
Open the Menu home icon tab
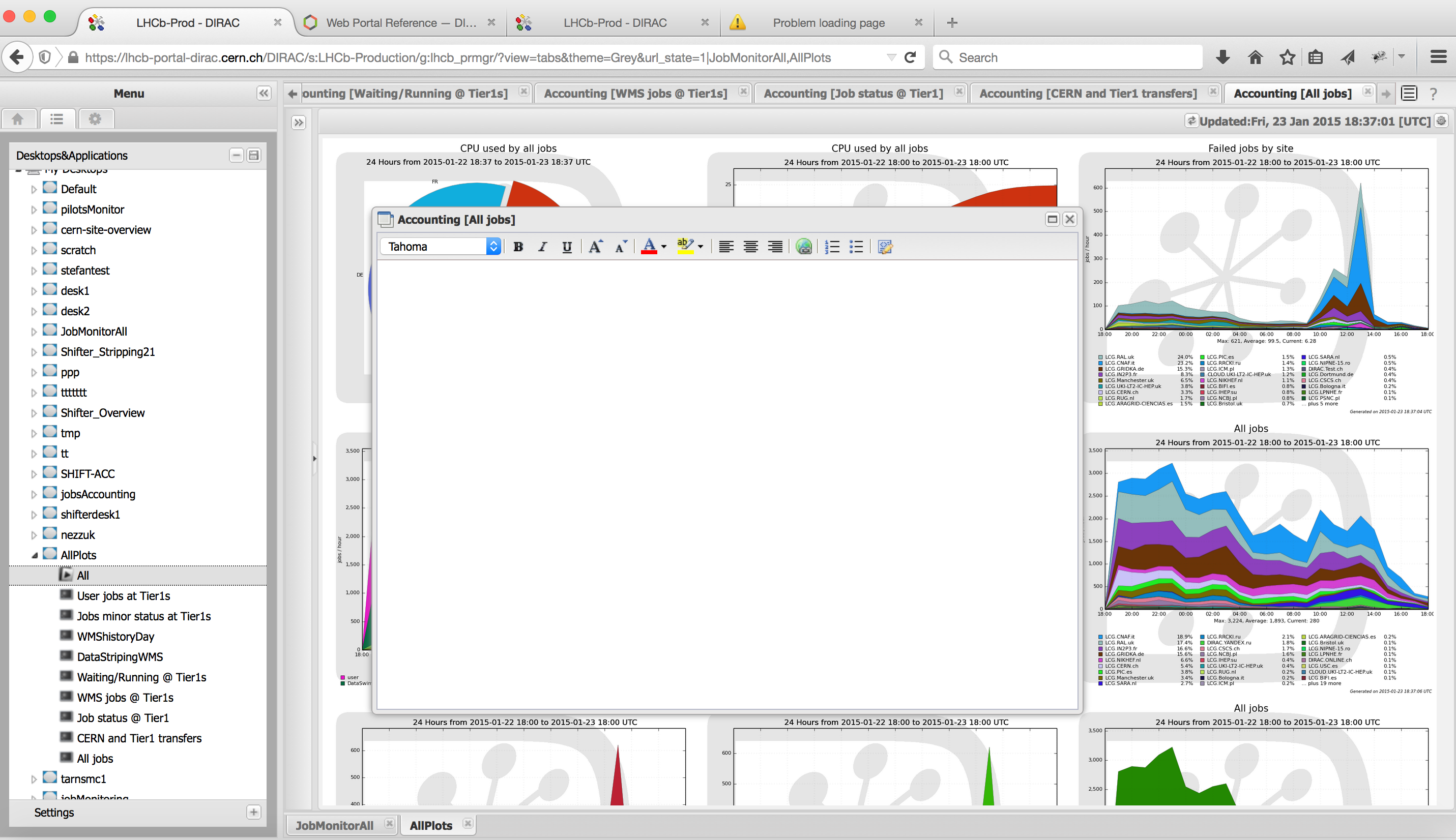click(x=18, y=119)
